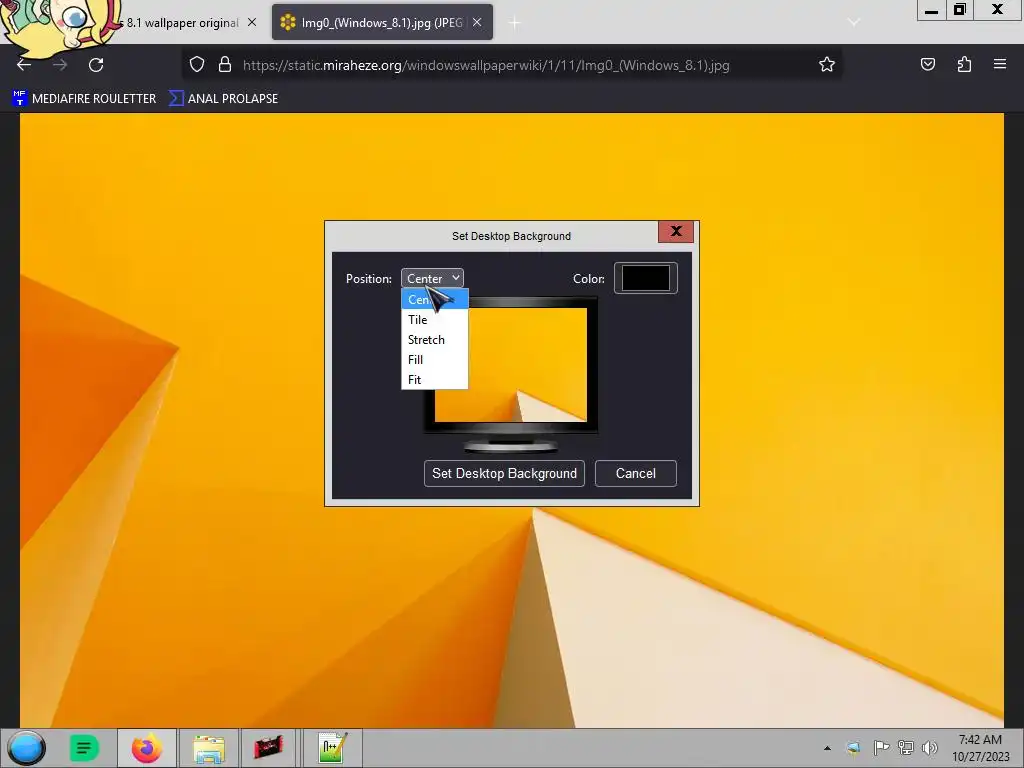
Task: Open the Position dropdown showing Center
Action: click(432, 278)
